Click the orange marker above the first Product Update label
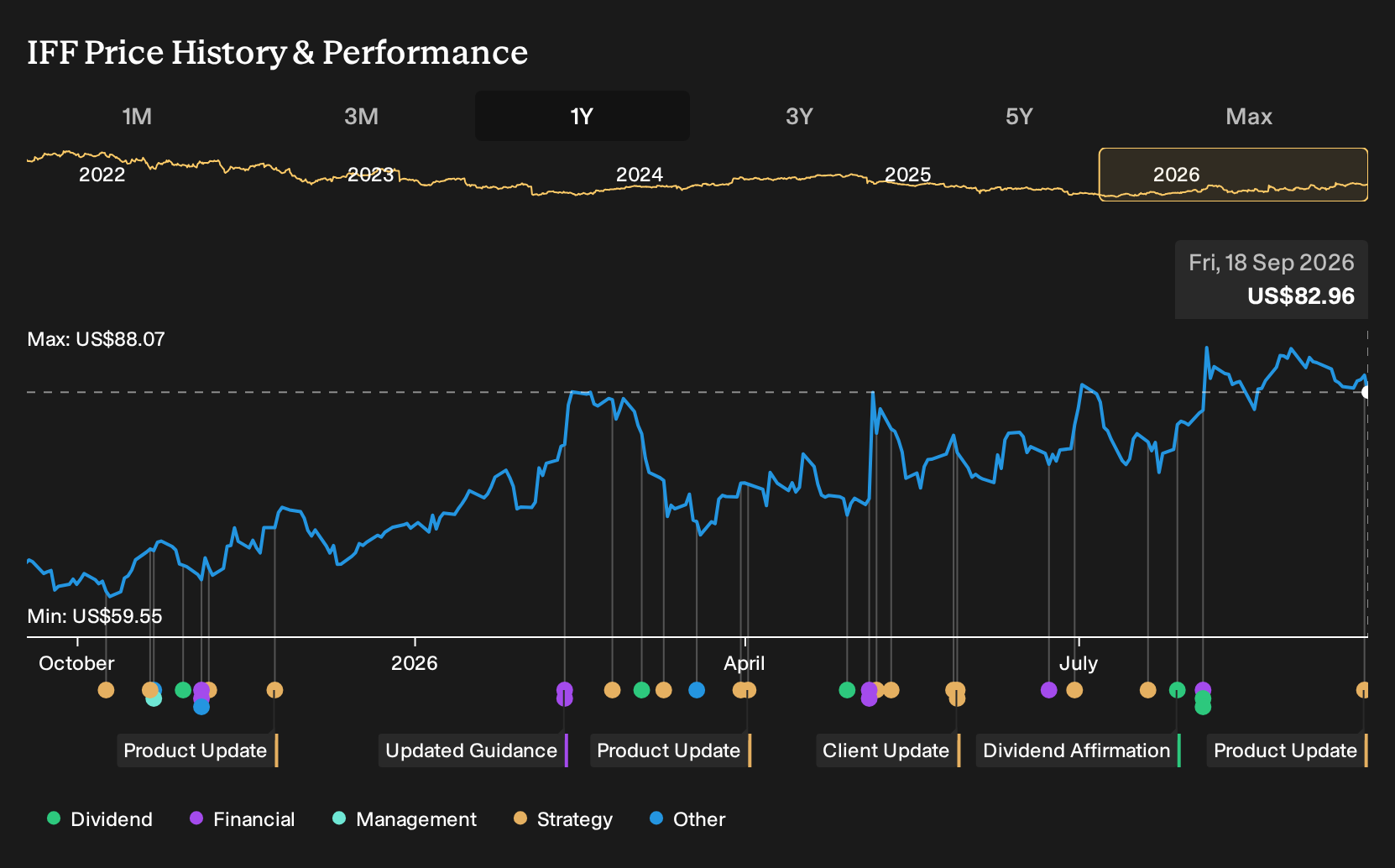Viewport: 1395px width, 868px height. [274, 690]
